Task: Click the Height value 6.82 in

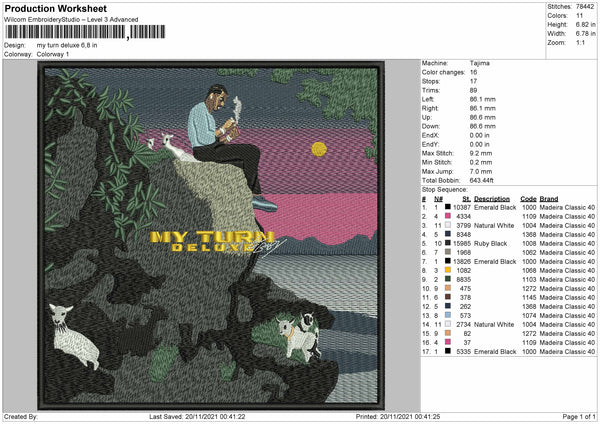Action: (585, 24)
